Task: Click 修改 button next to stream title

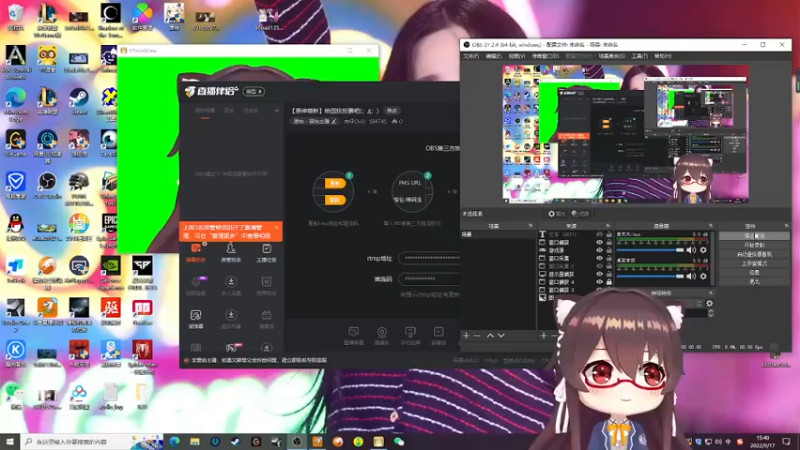Action: tap(392, 111)
